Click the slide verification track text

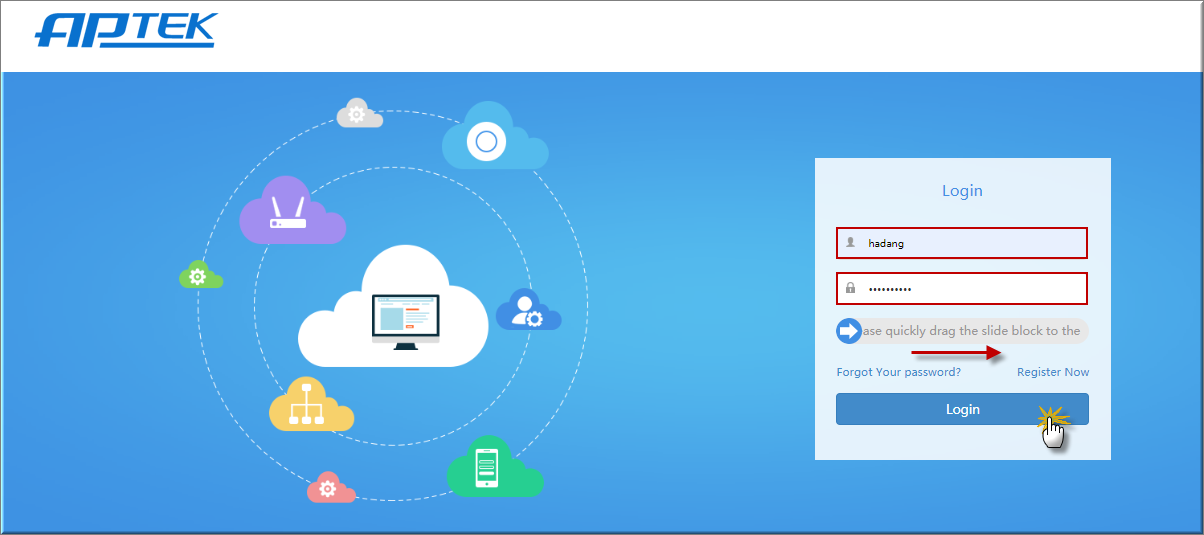point(972,331)
